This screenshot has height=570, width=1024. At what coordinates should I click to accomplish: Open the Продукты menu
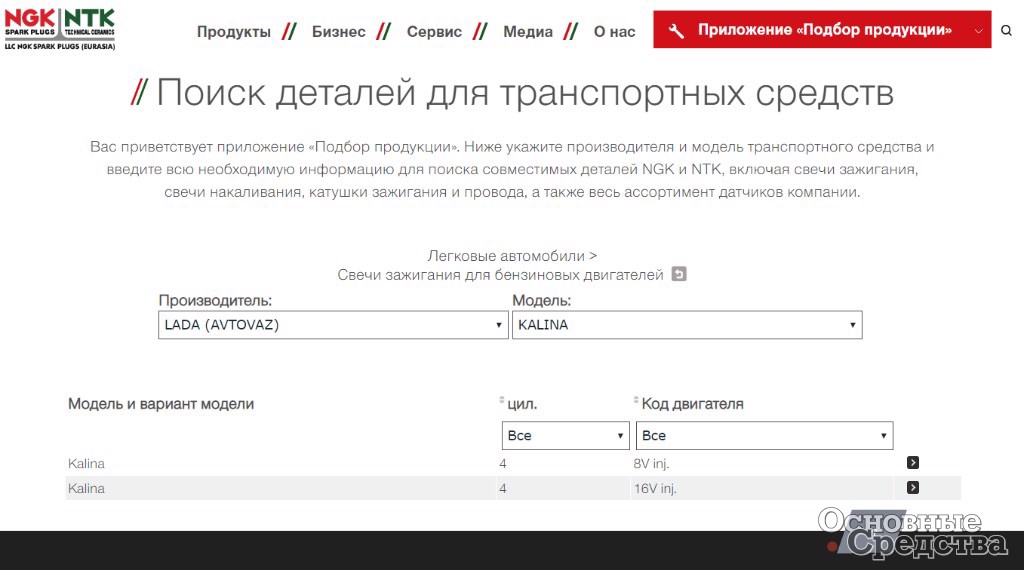234,31
